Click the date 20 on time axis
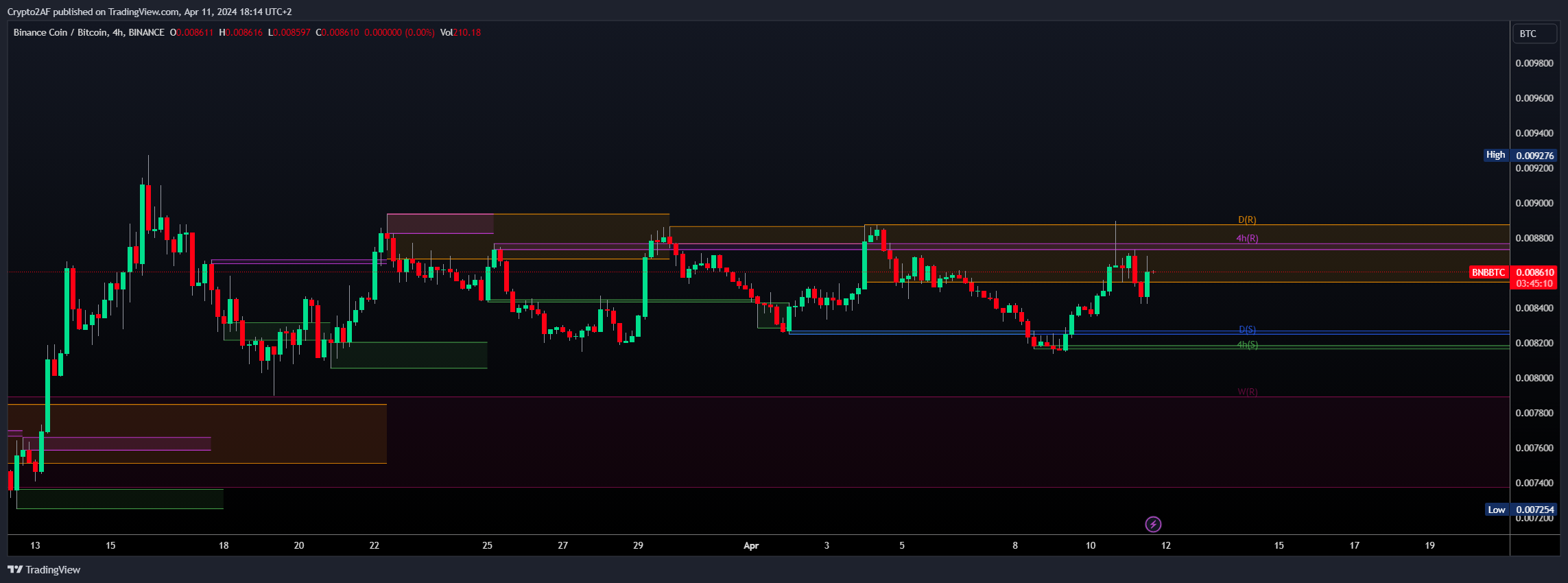The width and height of the screenshot is (1568, 583). (x=299, y=546)
